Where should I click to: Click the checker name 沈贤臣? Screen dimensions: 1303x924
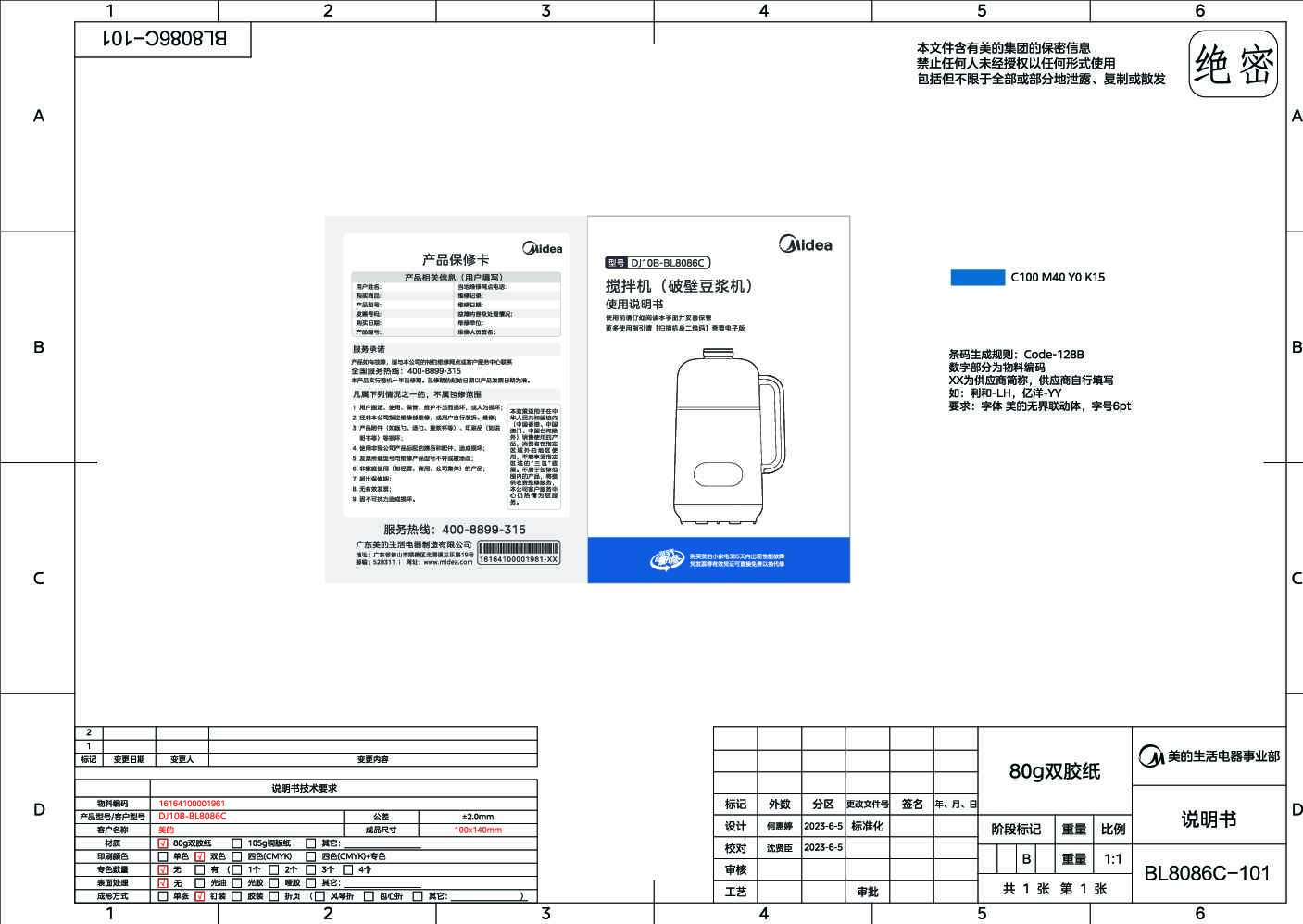click(x=780, y=848)
